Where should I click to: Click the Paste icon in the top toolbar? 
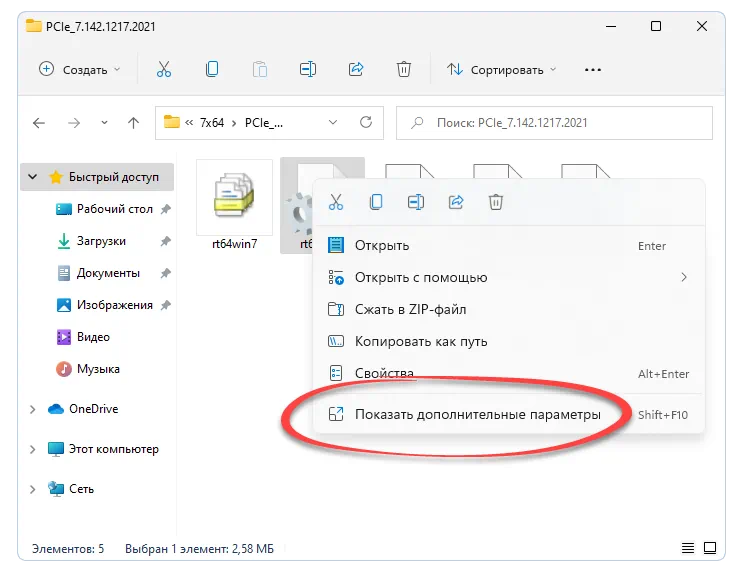(260, 69)
